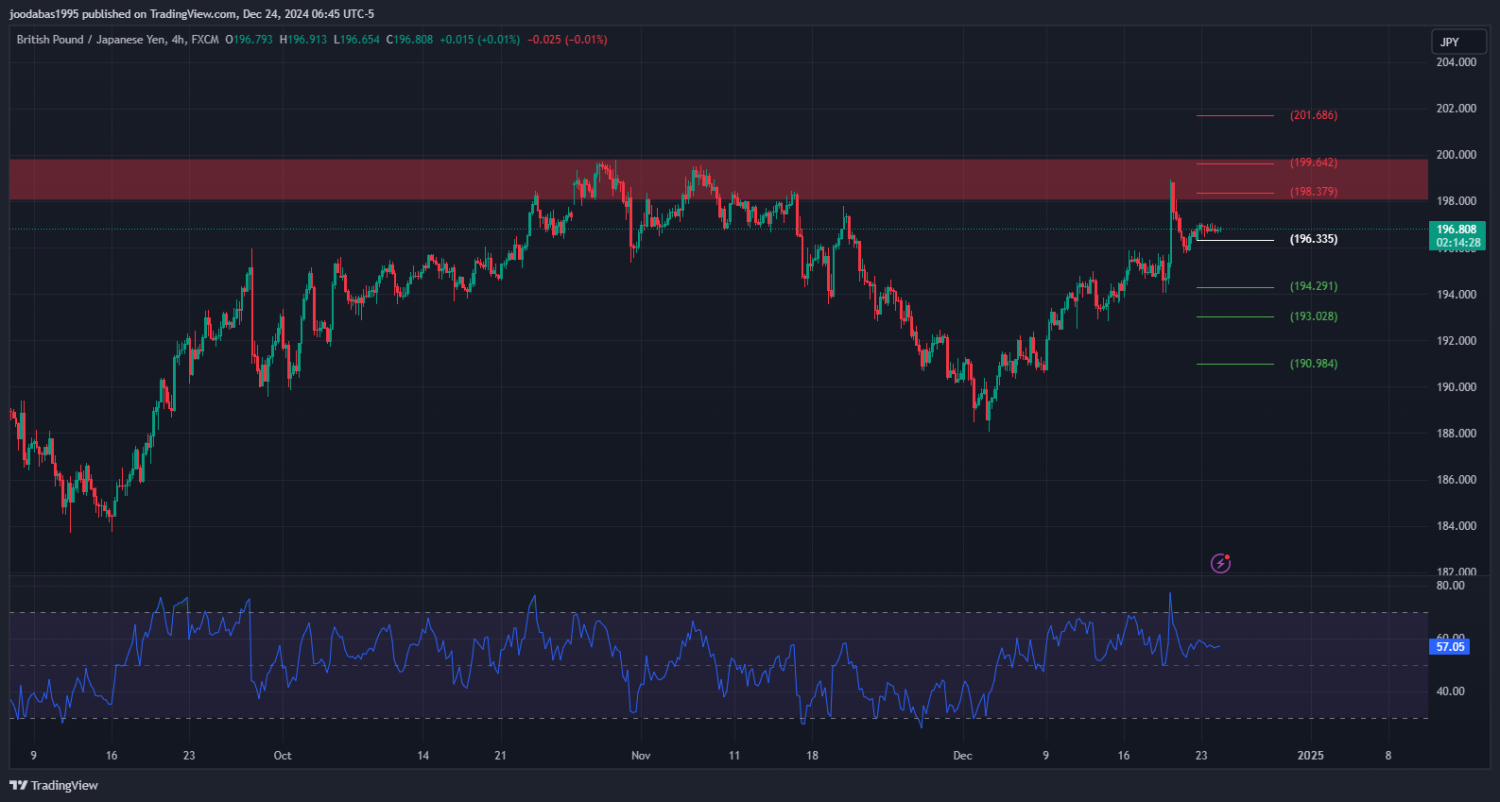This screenshot has width=1500, height=802.
Task: Click the (190.984) green level label
Action: tap(1312, 364)
